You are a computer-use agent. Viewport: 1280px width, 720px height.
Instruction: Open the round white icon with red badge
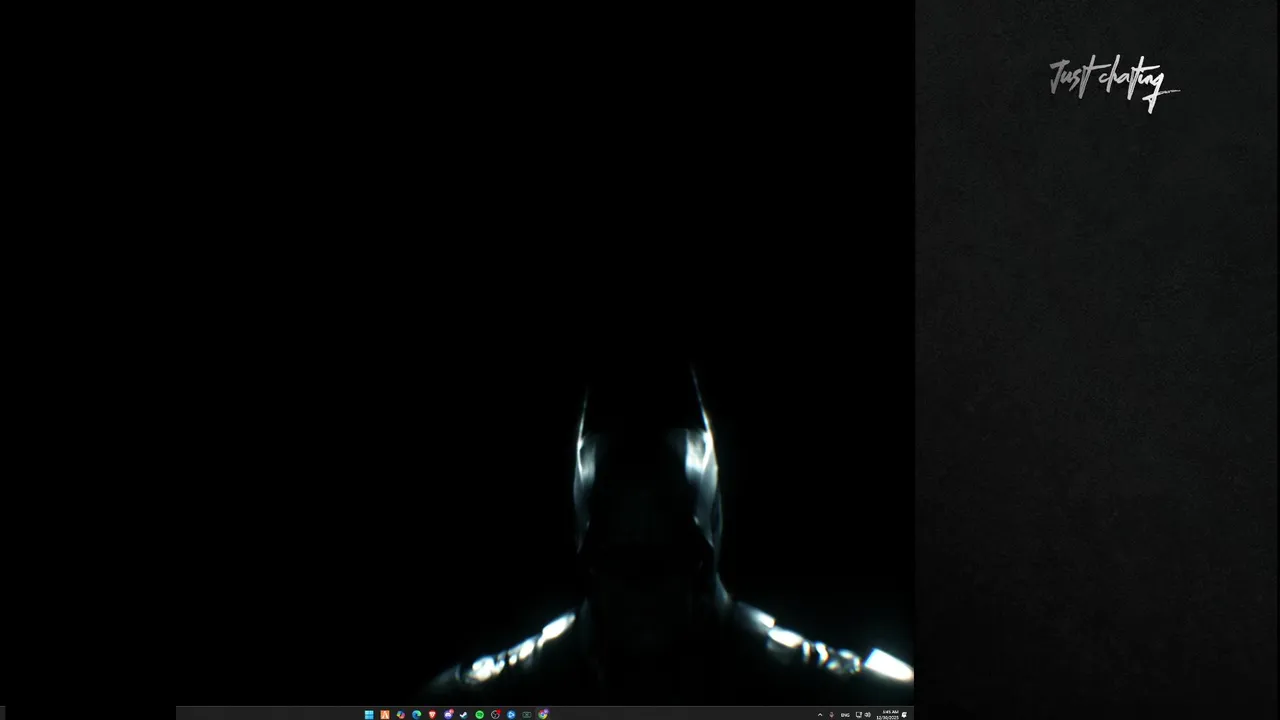point(495,715)
